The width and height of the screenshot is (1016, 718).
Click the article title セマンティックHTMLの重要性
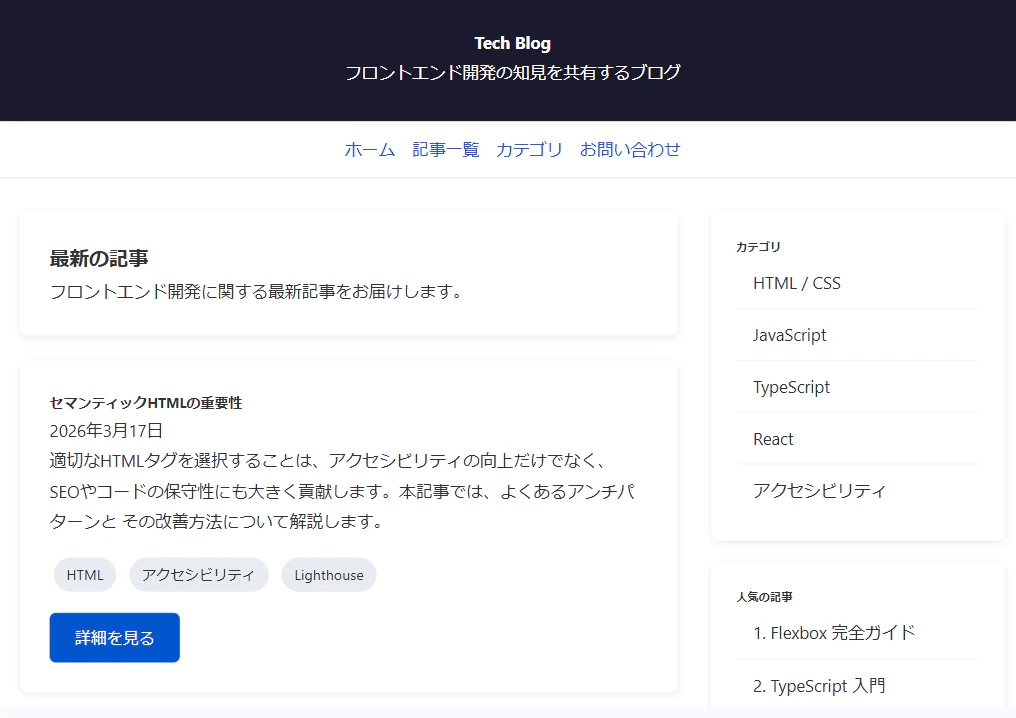click(x=146, y=403)
